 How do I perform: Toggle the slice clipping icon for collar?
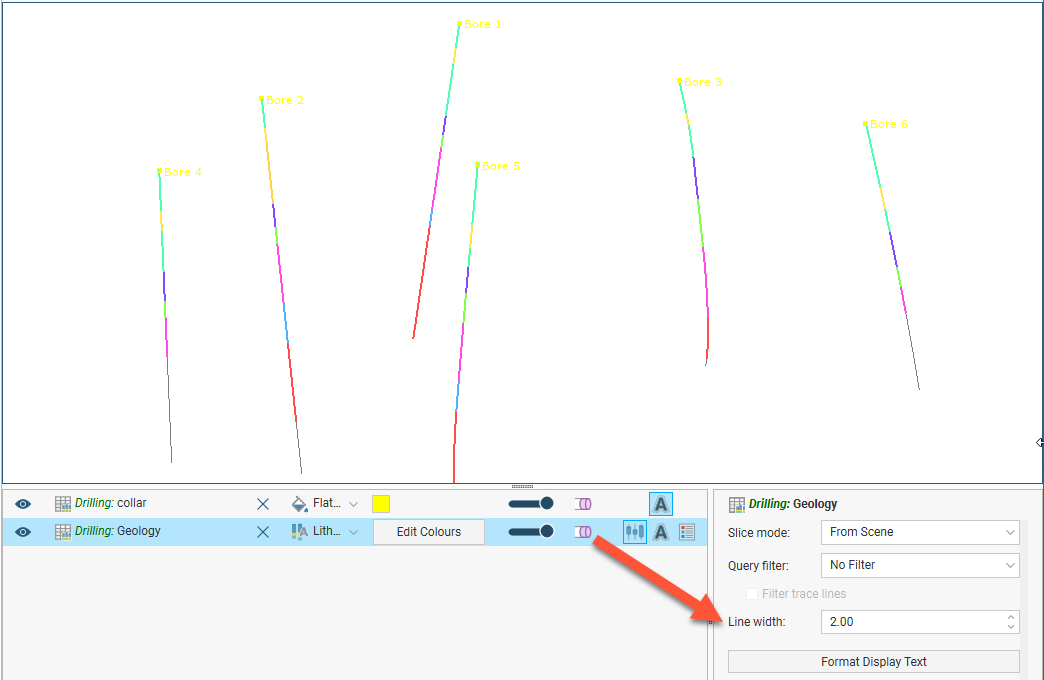point(583,504)
